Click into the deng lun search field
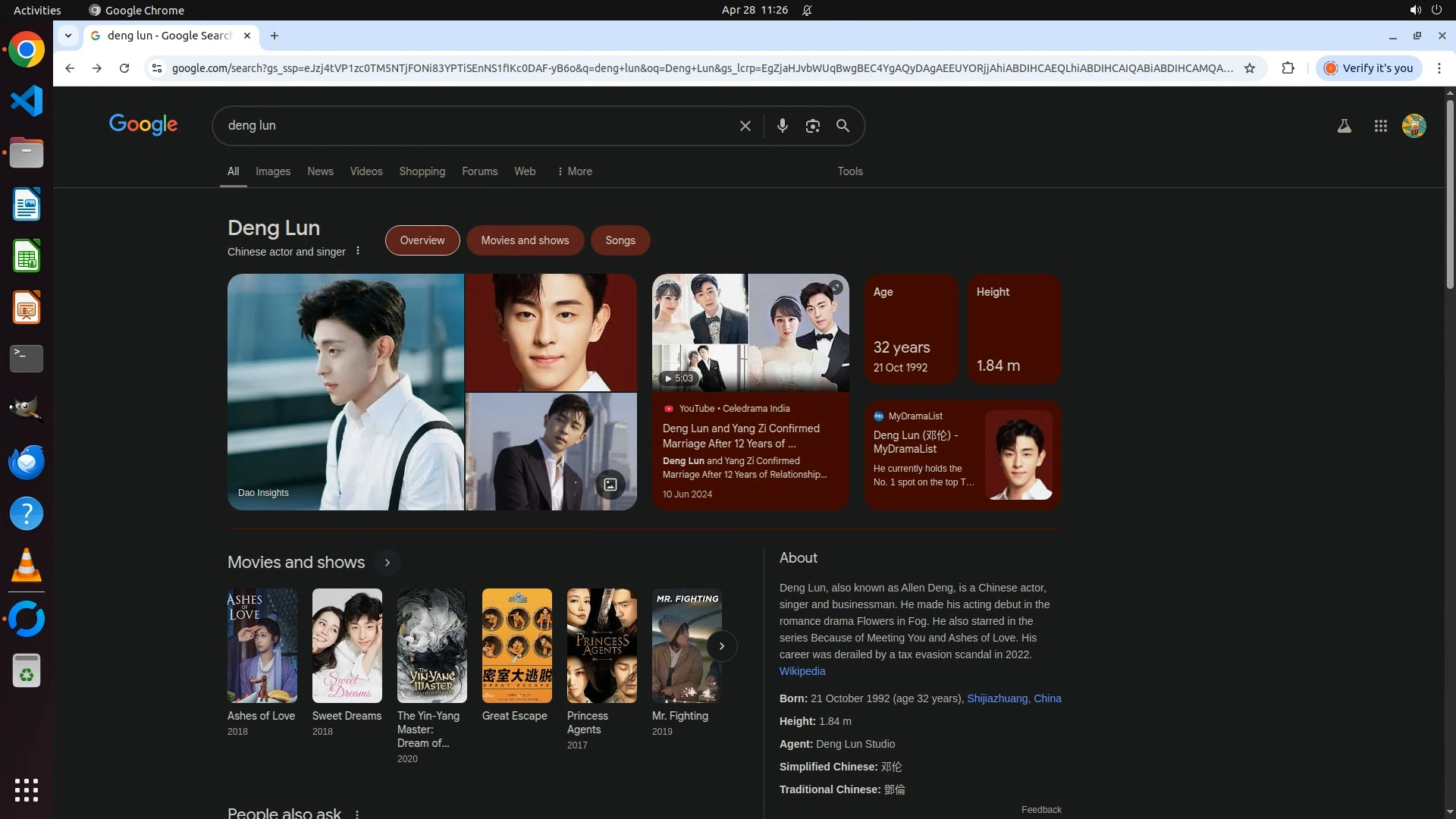 tap(470, 126)
